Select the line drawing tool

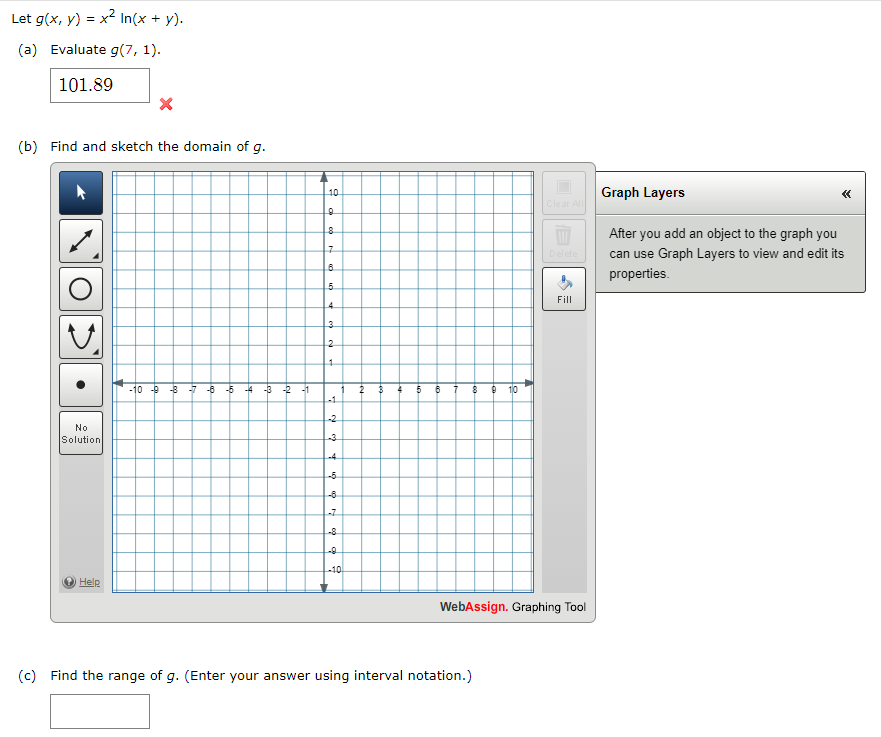pos(81,240)
